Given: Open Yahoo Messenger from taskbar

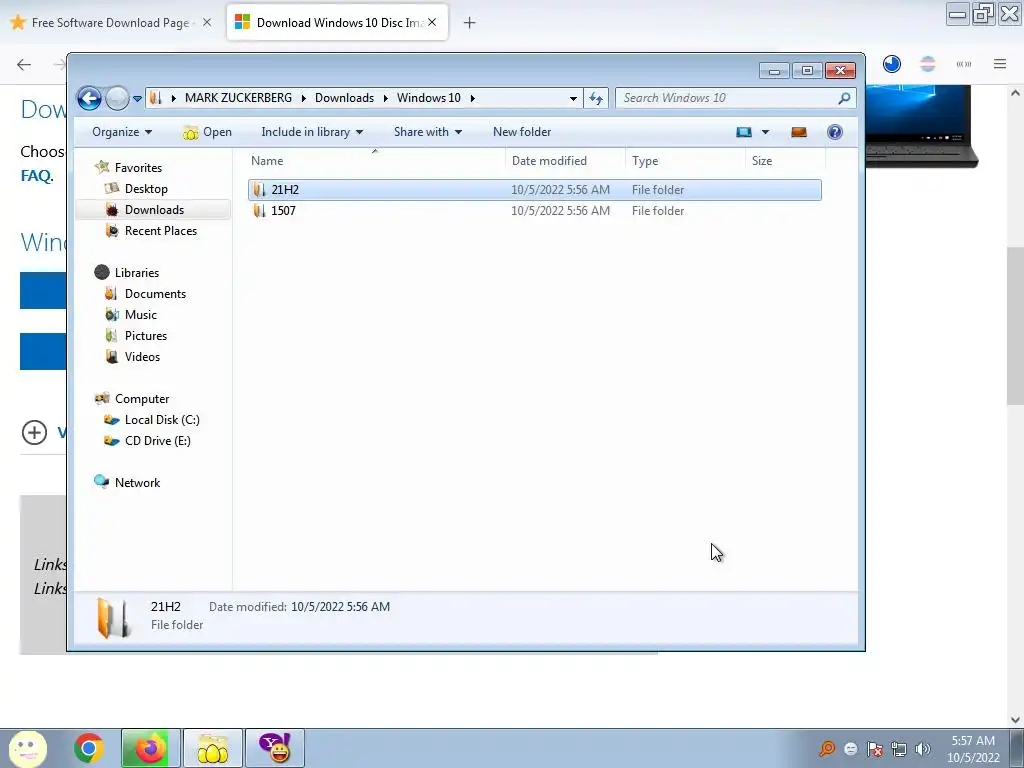Looking at the screenshot, I should 275,748.
